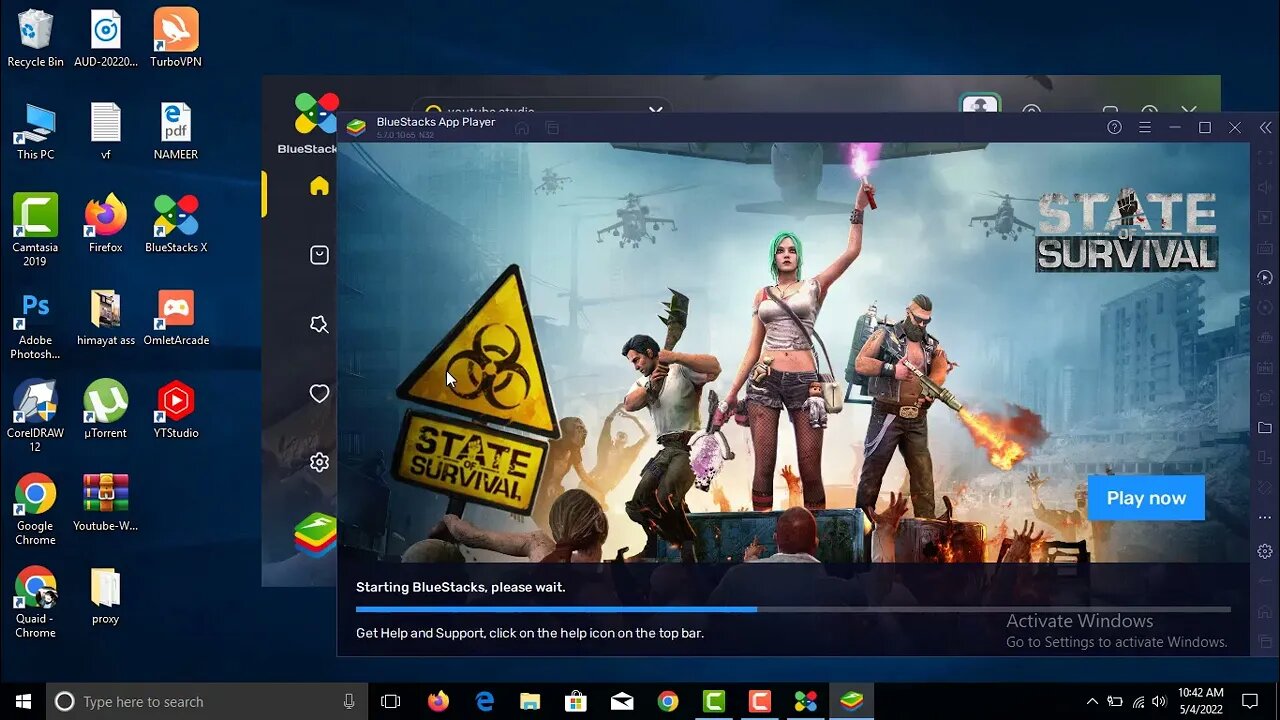Open the volume control in system tray
The height and width of the screenshot is (720, 1280).
pos(1159,702)
